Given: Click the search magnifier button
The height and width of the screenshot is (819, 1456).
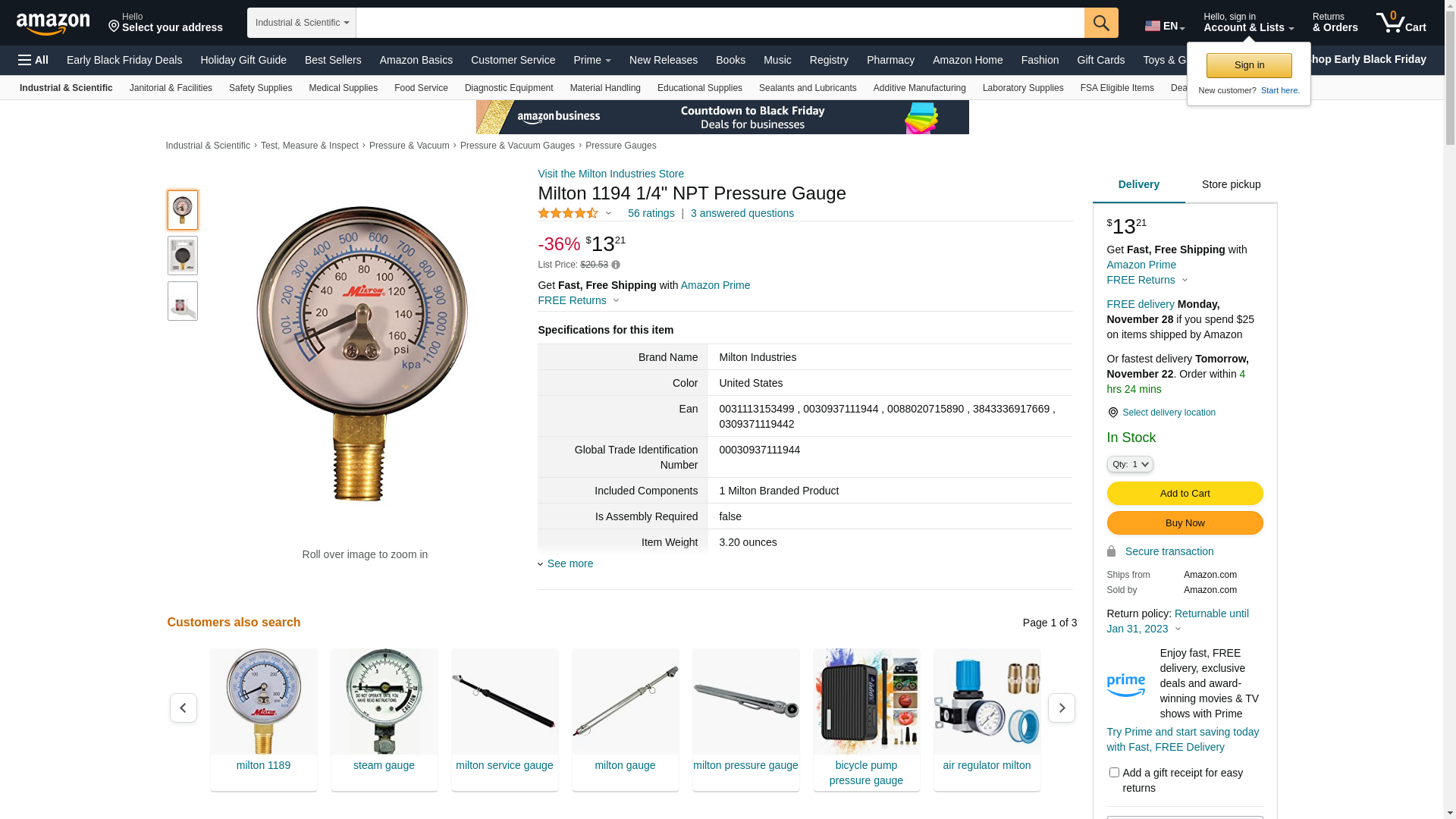Looking at the screenshot, I should 1101,23.
